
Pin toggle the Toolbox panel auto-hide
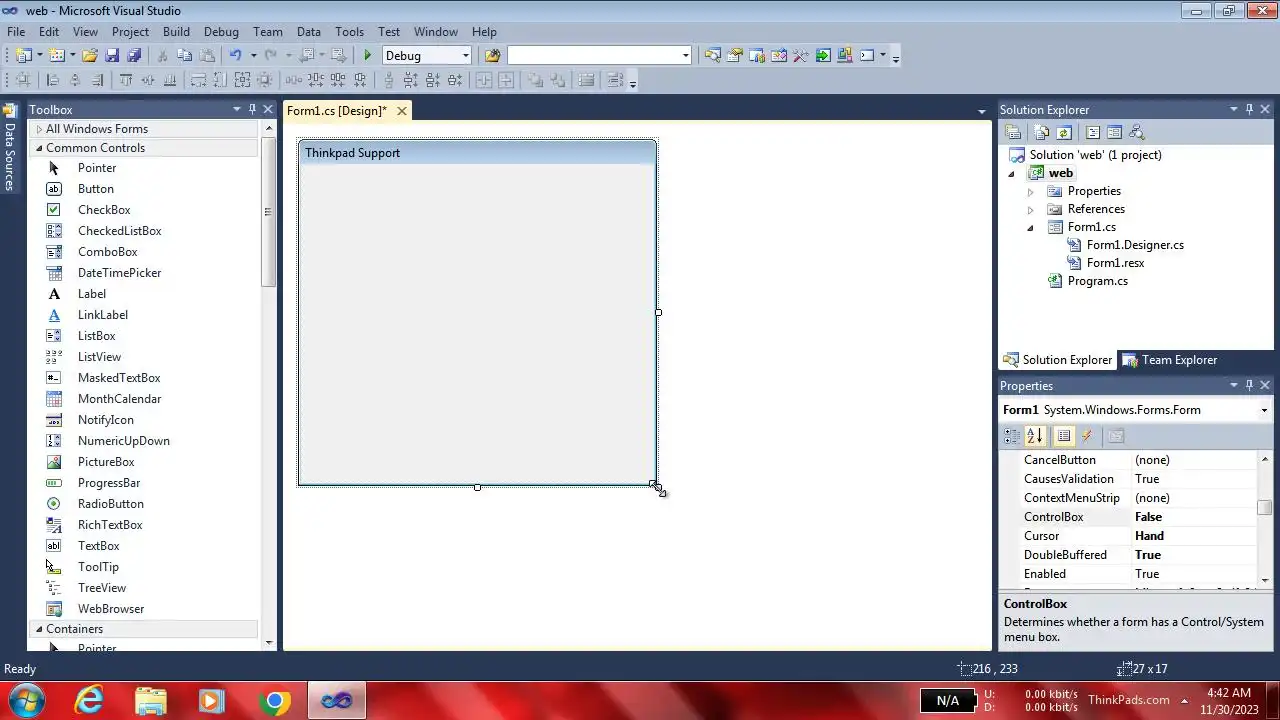coord(252,109)
